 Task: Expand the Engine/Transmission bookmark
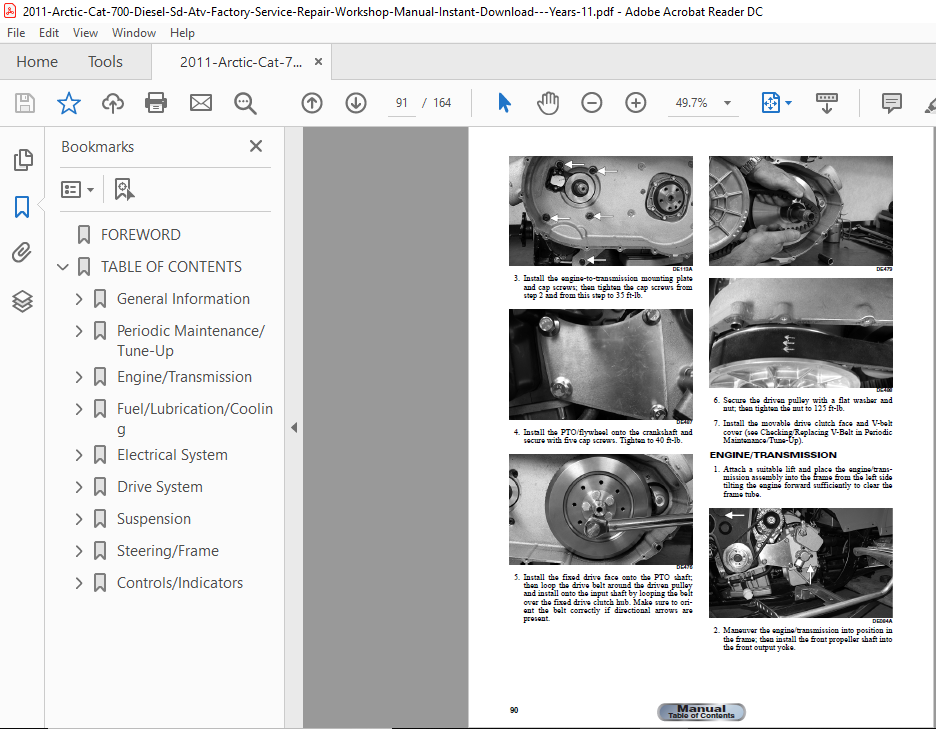point(79,377)
